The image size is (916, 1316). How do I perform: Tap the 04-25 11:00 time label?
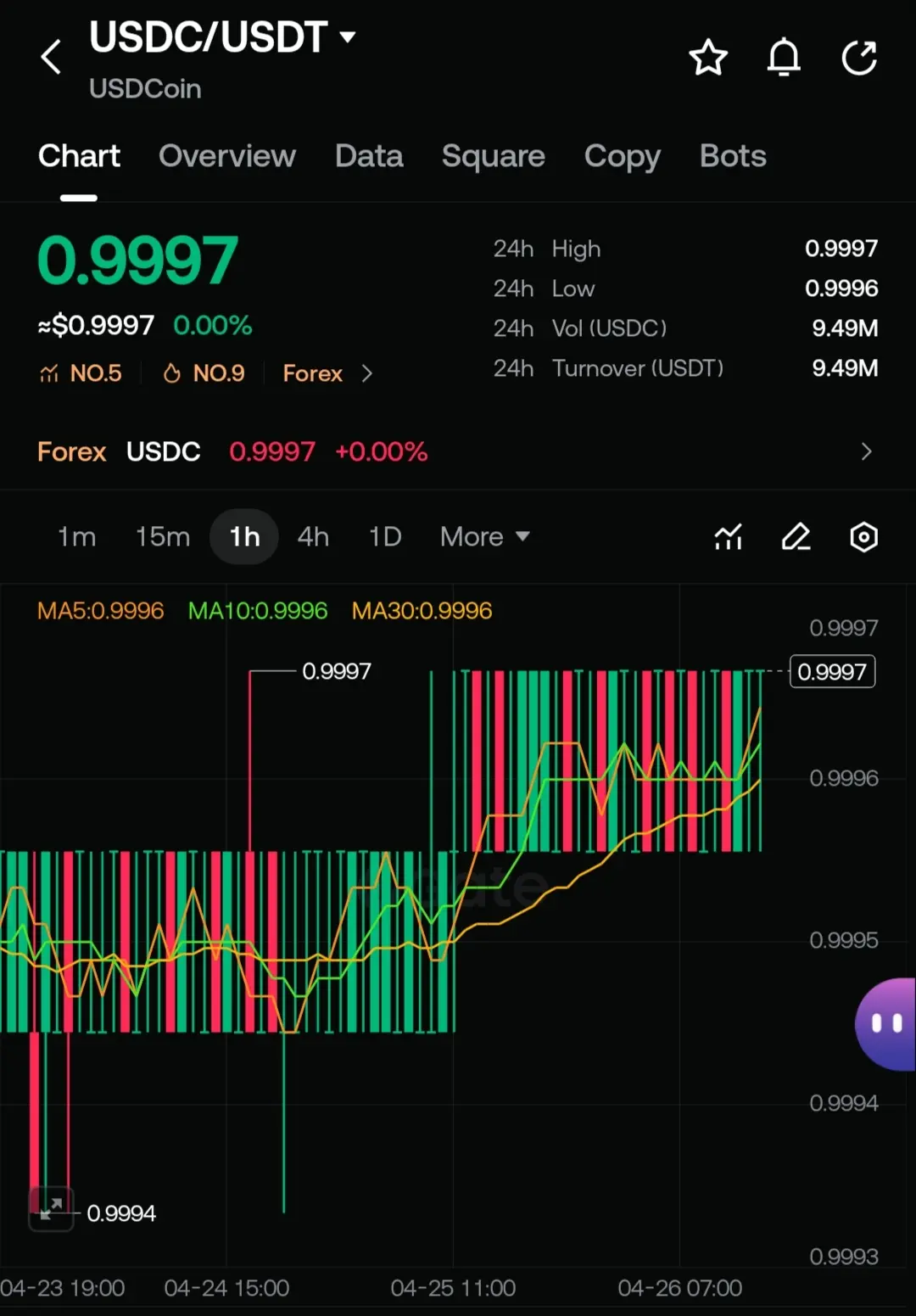click(453, 1288)
